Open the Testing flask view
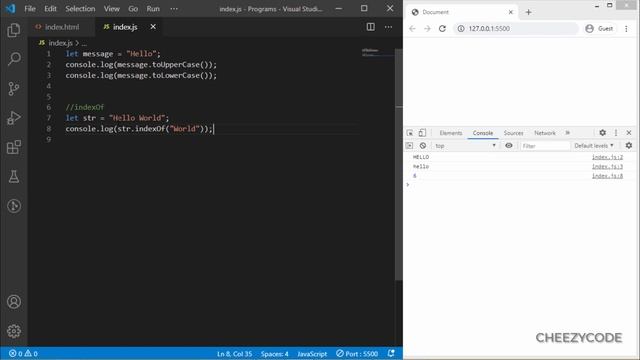This screenshot has height=360, width=640. coord(14,177)
